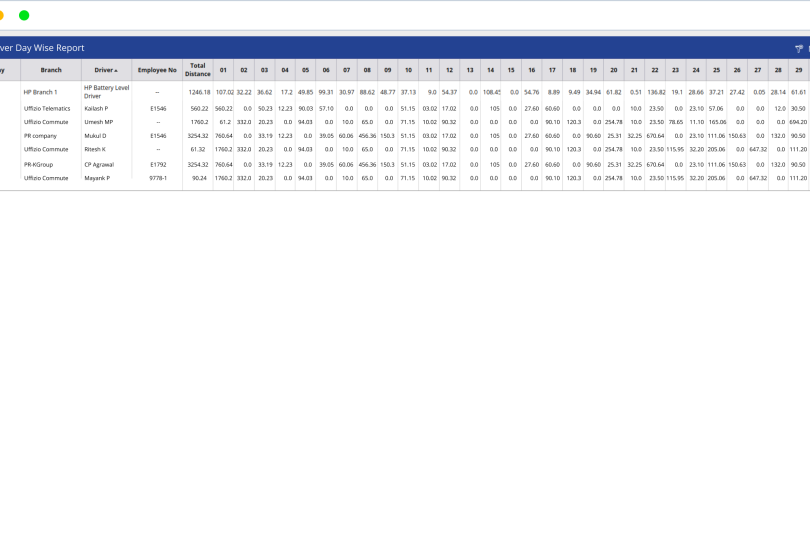Select the day 01 column header
The height and width of the screenshot is (540, 810).
(x=223, y=71)
